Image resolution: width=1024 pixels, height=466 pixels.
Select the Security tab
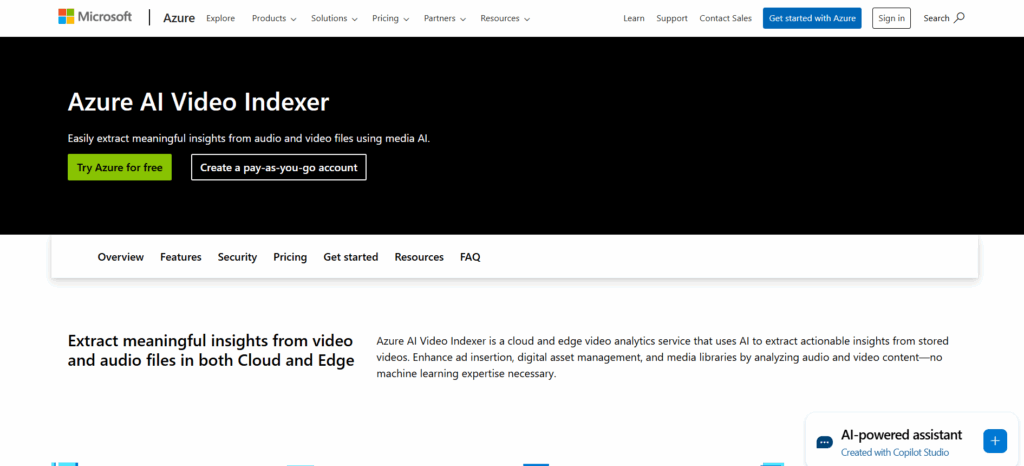pyautogui.click(x=238, y=257)
